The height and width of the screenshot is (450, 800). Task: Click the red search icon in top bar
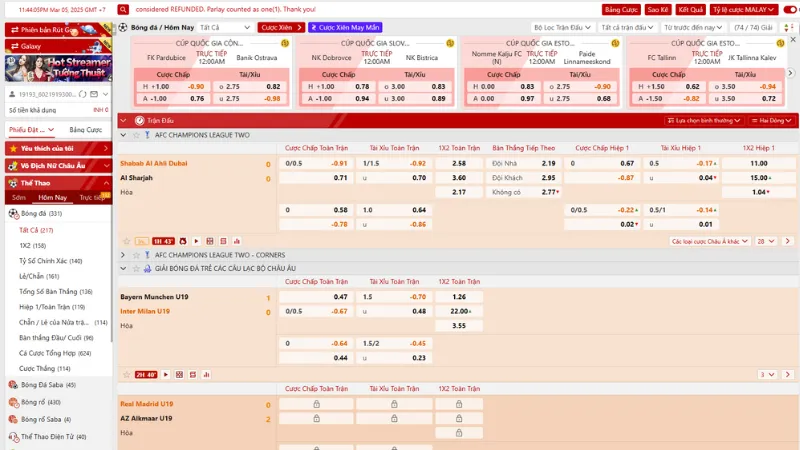[123, 9]
